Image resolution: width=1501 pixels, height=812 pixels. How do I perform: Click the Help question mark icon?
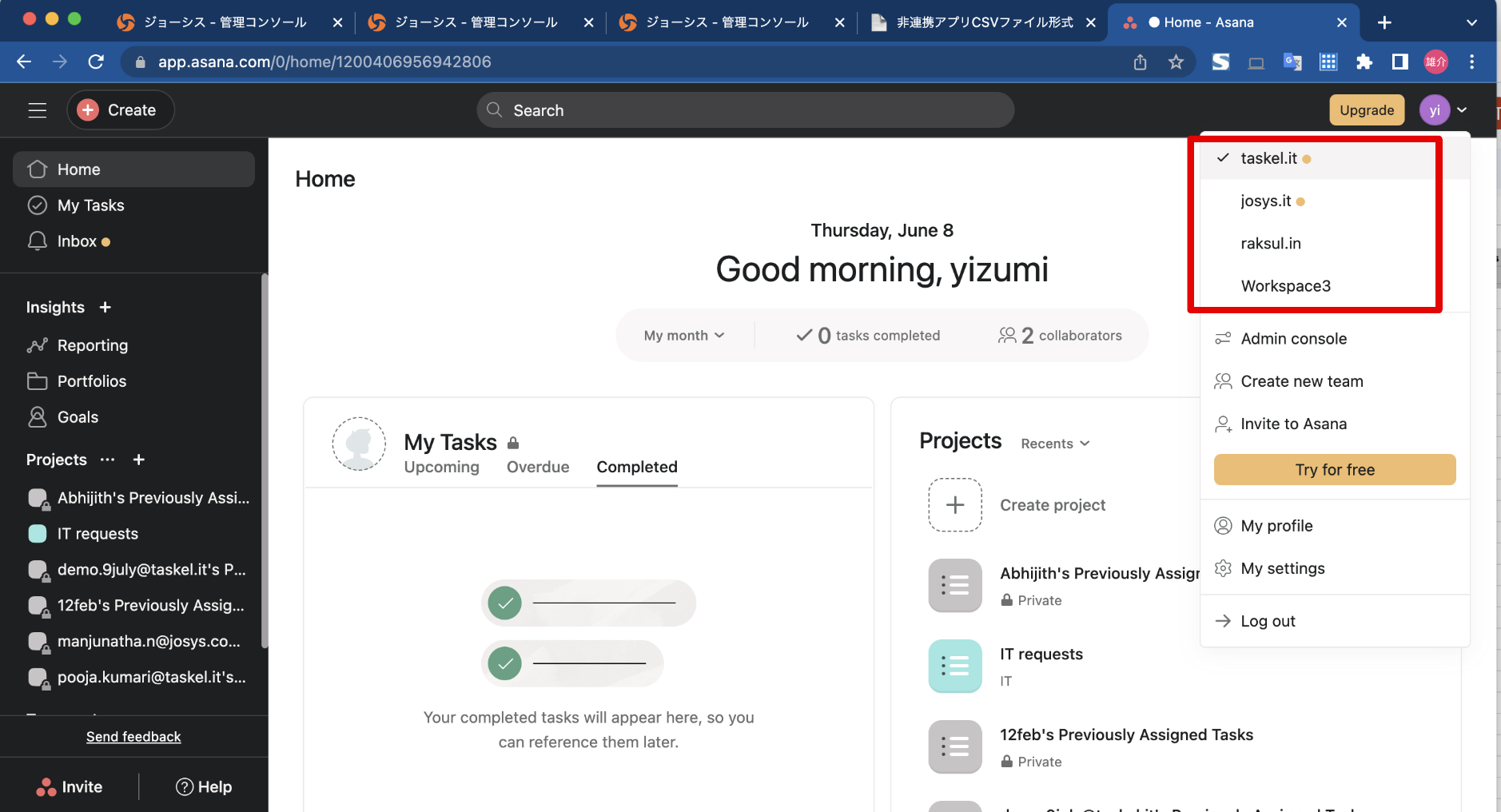[x=185, y=787]
